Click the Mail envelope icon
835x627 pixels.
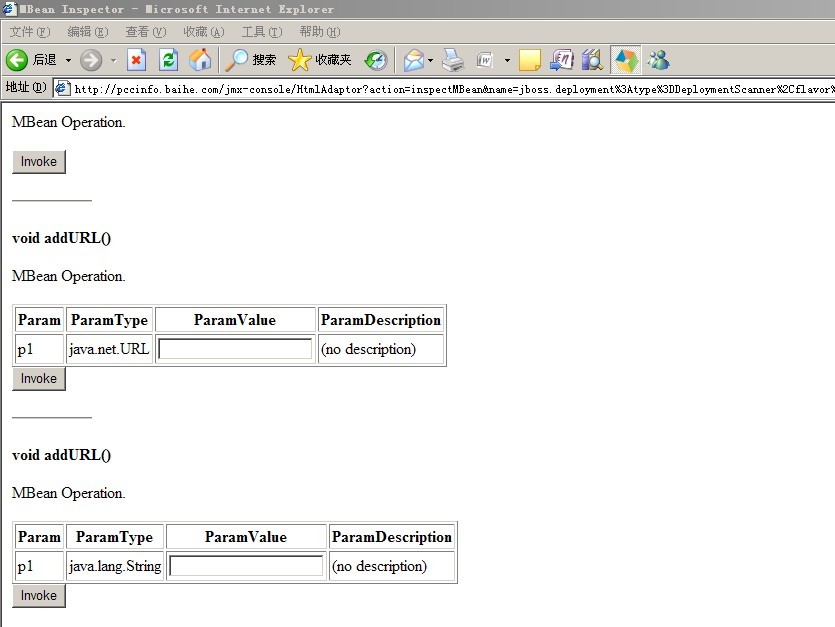pyautogui.click(x=414, y=60)
